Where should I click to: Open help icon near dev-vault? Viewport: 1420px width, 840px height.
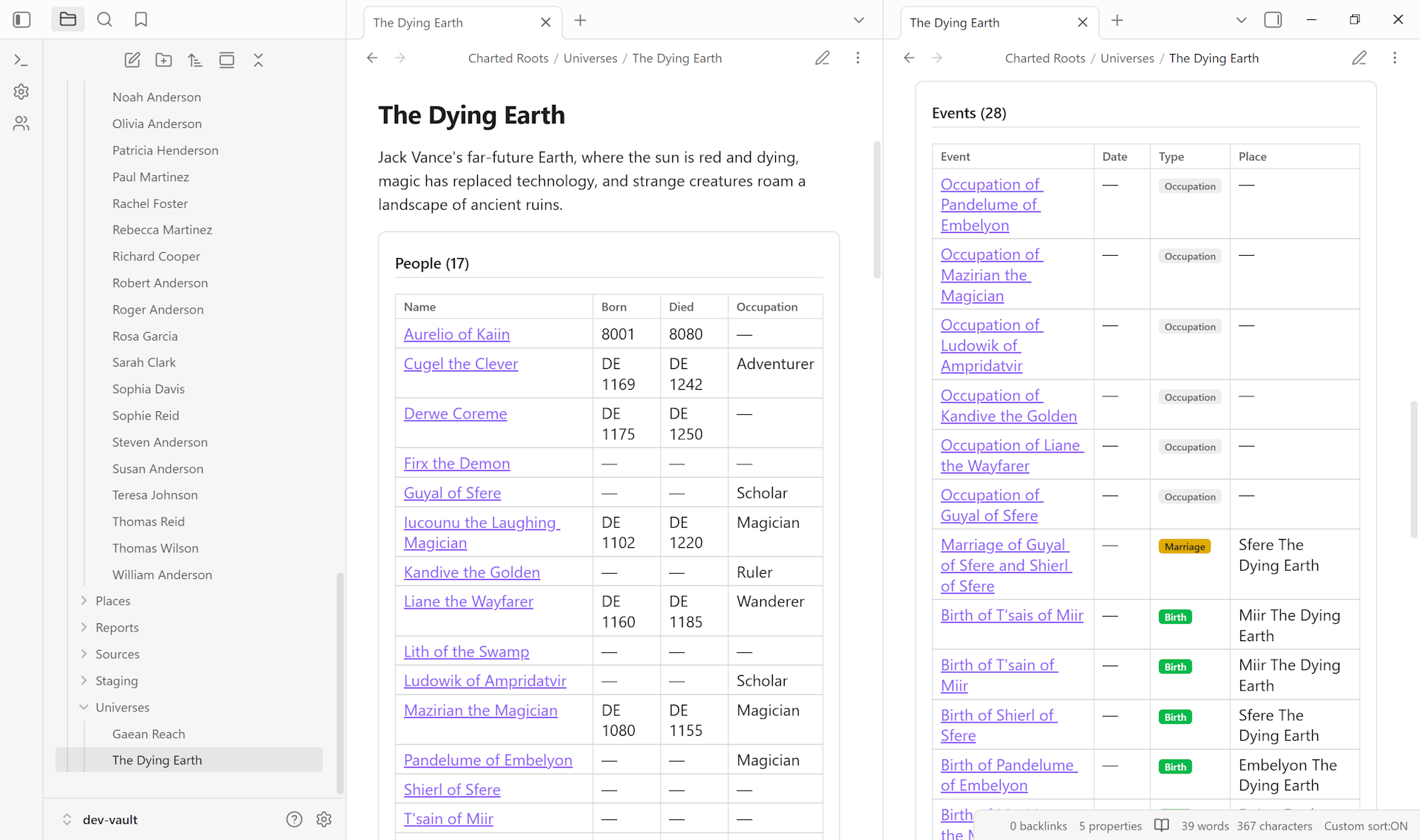coord(294,819)
